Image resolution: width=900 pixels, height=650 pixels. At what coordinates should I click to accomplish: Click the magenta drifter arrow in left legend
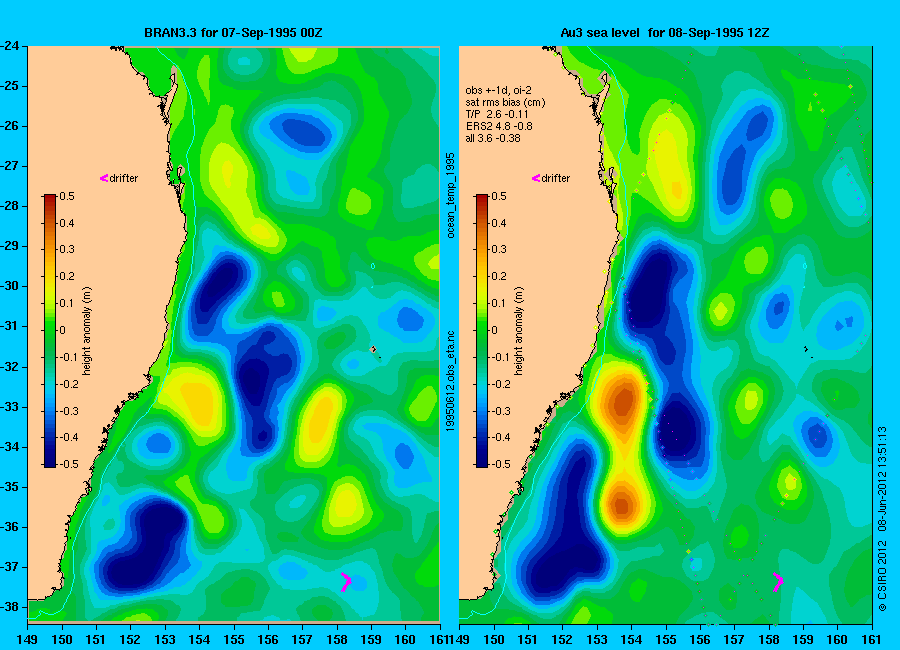coord(104,178)
